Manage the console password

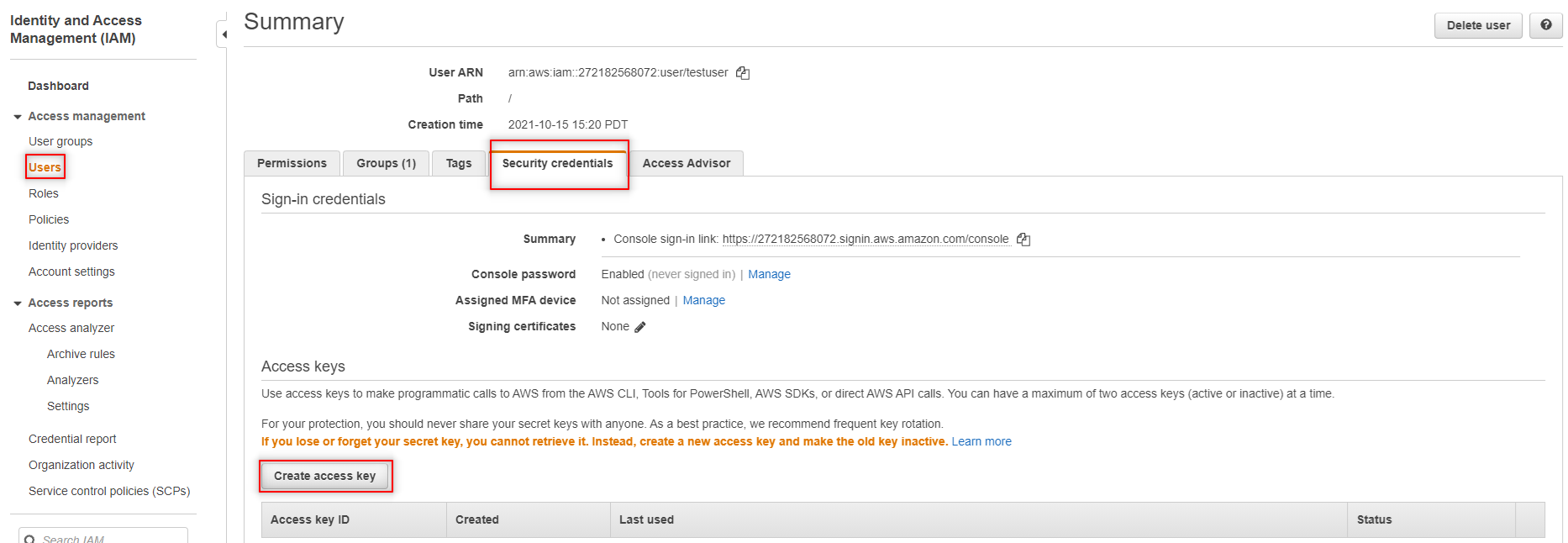pos(769,274)
